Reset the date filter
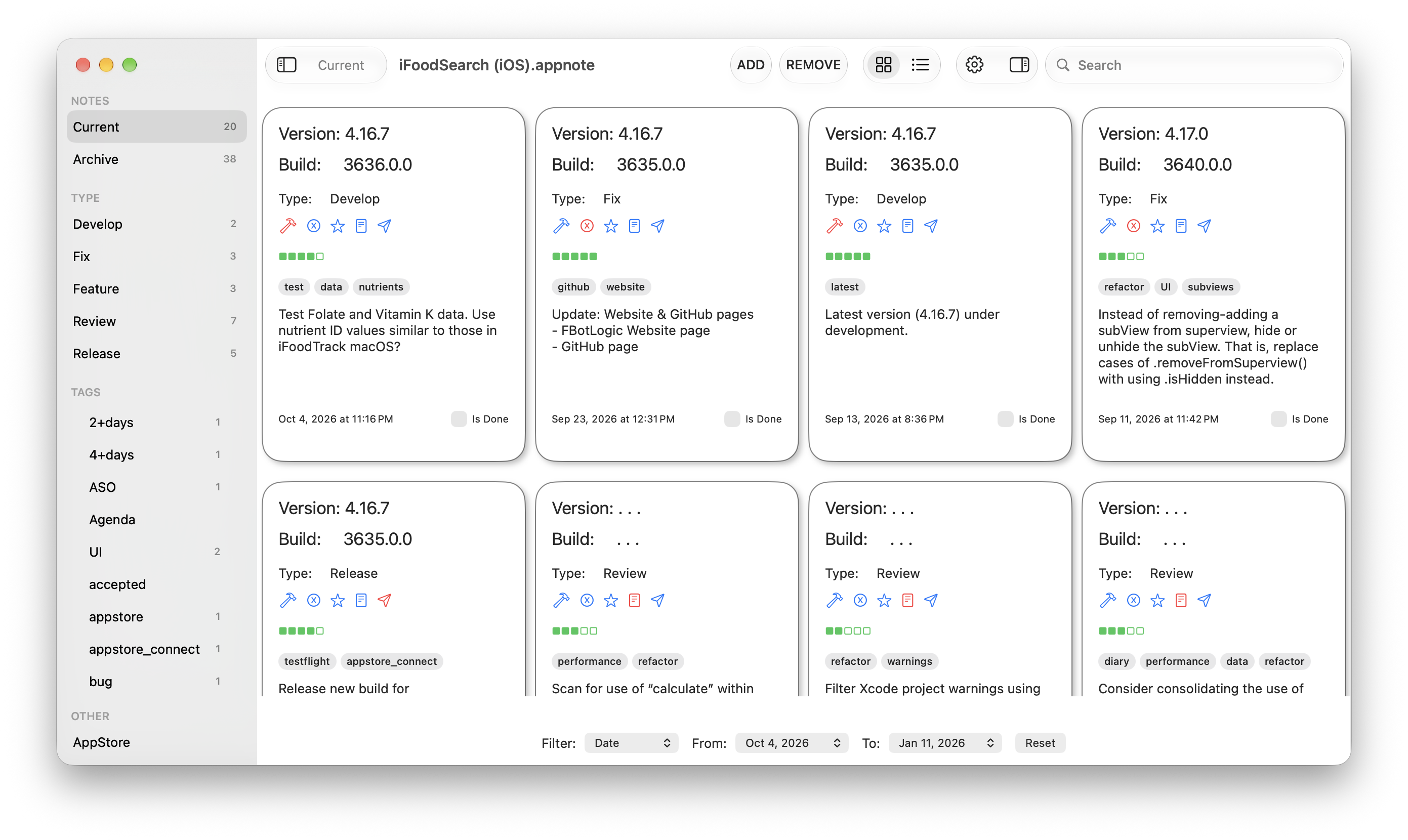Viewport: 1408px width, 840px height. (1040, 743)
